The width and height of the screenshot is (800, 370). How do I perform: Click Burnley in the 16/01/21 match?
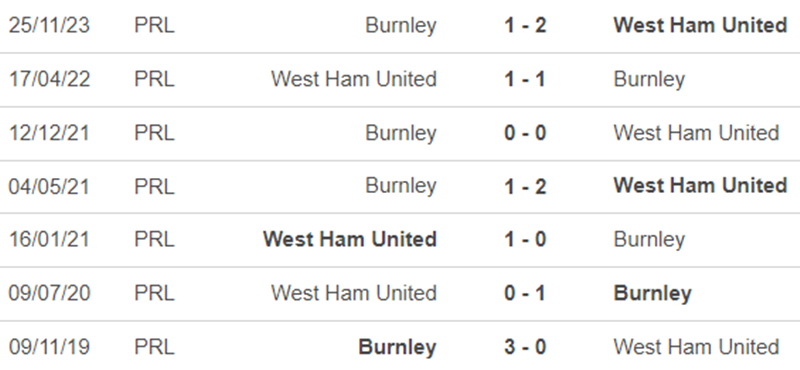coord(649,239)
